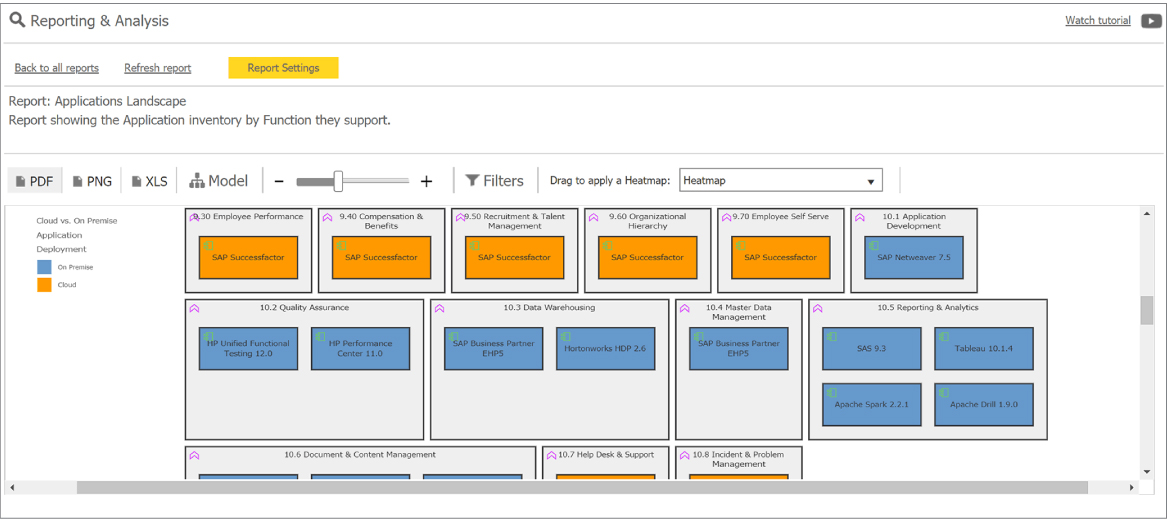Select the Hortonworks HDP 2.6 box
1167x523 pixels.
tap(606, 348)
